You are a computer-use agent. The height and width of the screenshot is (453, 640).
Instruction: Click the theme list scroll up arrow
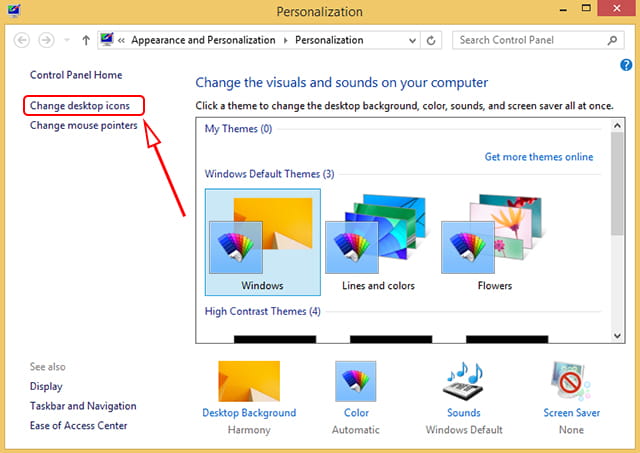point(617,125)
